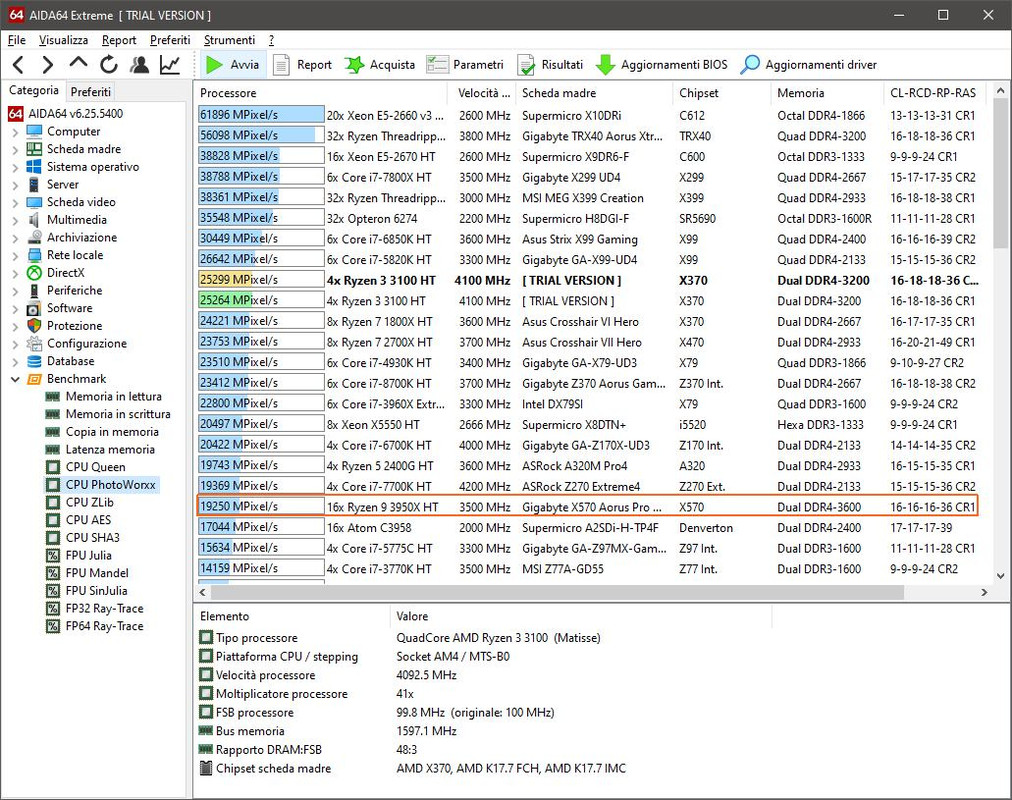Click the vertical scrollbar down arrow
Screen dimensions: 1012x800
[x=1000, y=576]
